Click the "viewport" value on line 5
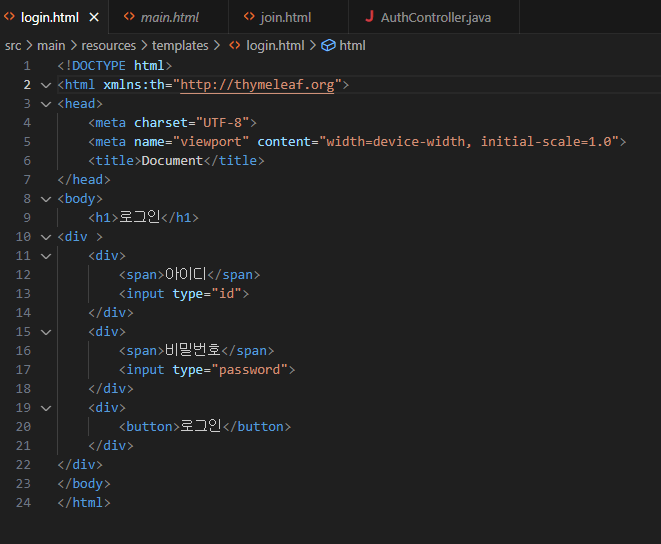The width and height of the screenshot is (661, 544). [211, 142]
